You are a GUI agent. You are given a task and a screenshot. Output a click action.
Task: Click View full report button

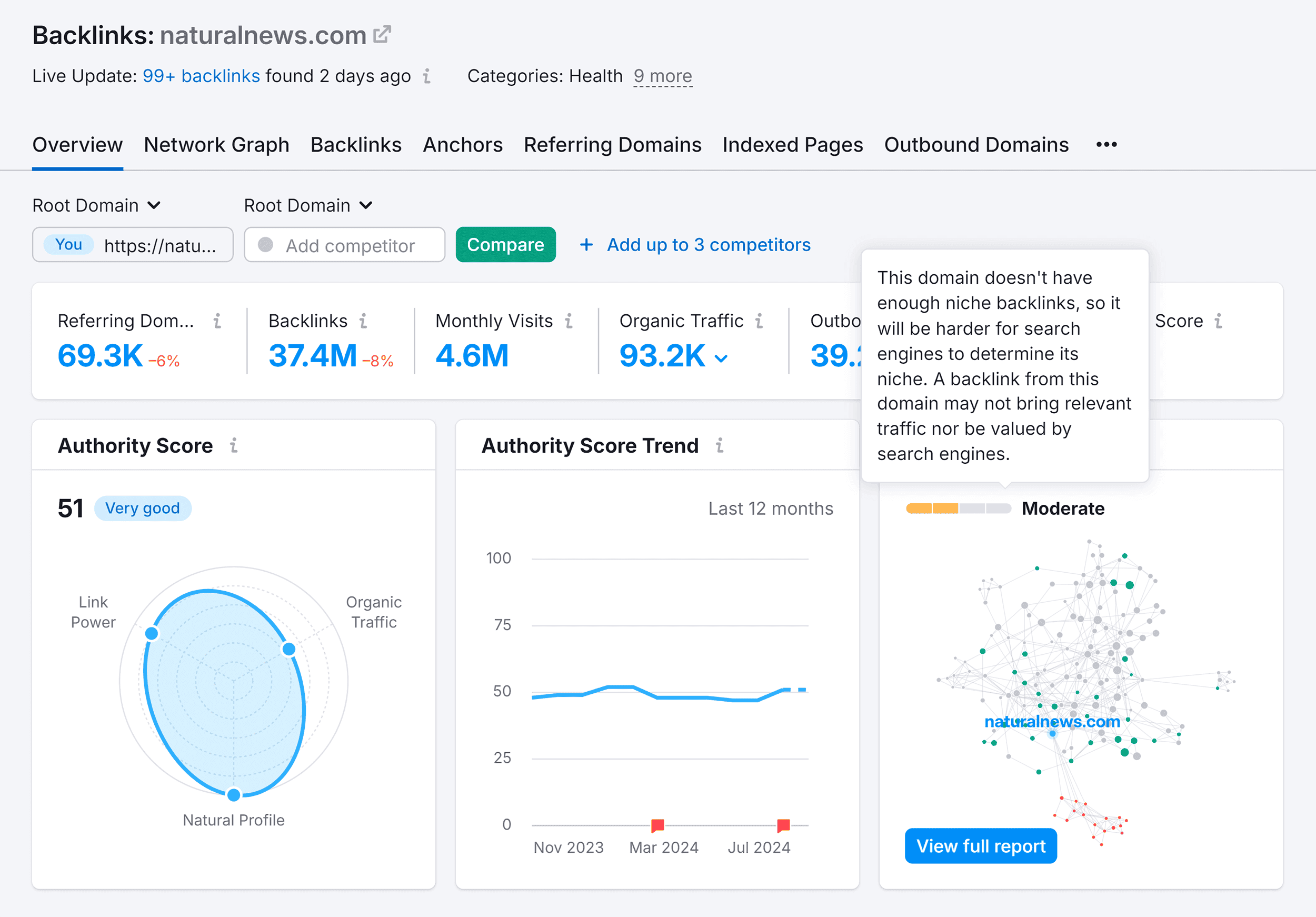click(x=981, y=846)
